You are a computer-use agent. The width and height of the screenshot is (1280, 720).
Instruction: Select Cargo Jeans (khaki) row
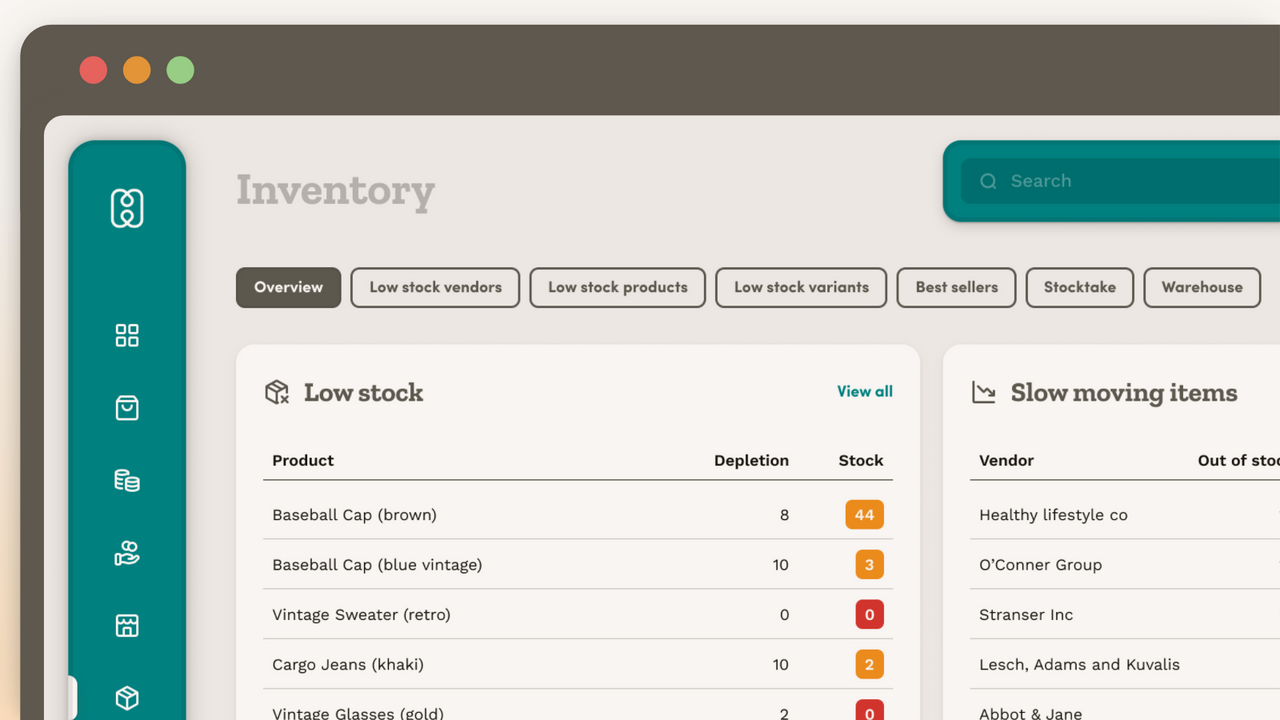coord(578,665)
